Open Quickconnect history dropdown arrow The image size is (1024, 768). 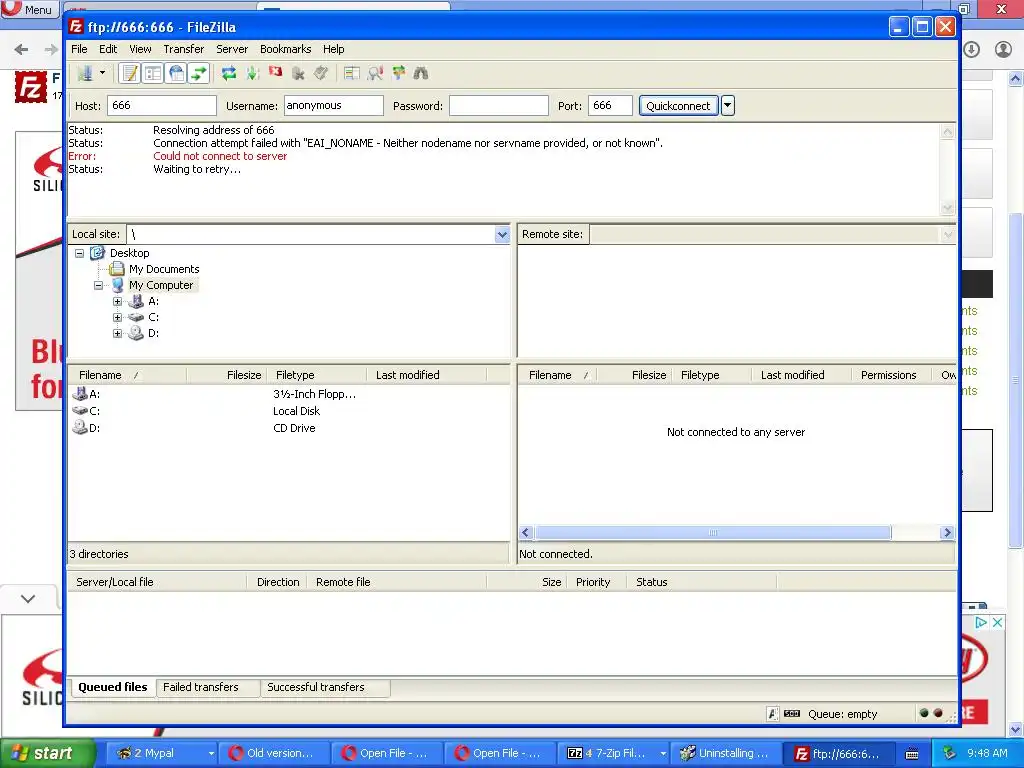pyautogui.click(x=728, y=106)
